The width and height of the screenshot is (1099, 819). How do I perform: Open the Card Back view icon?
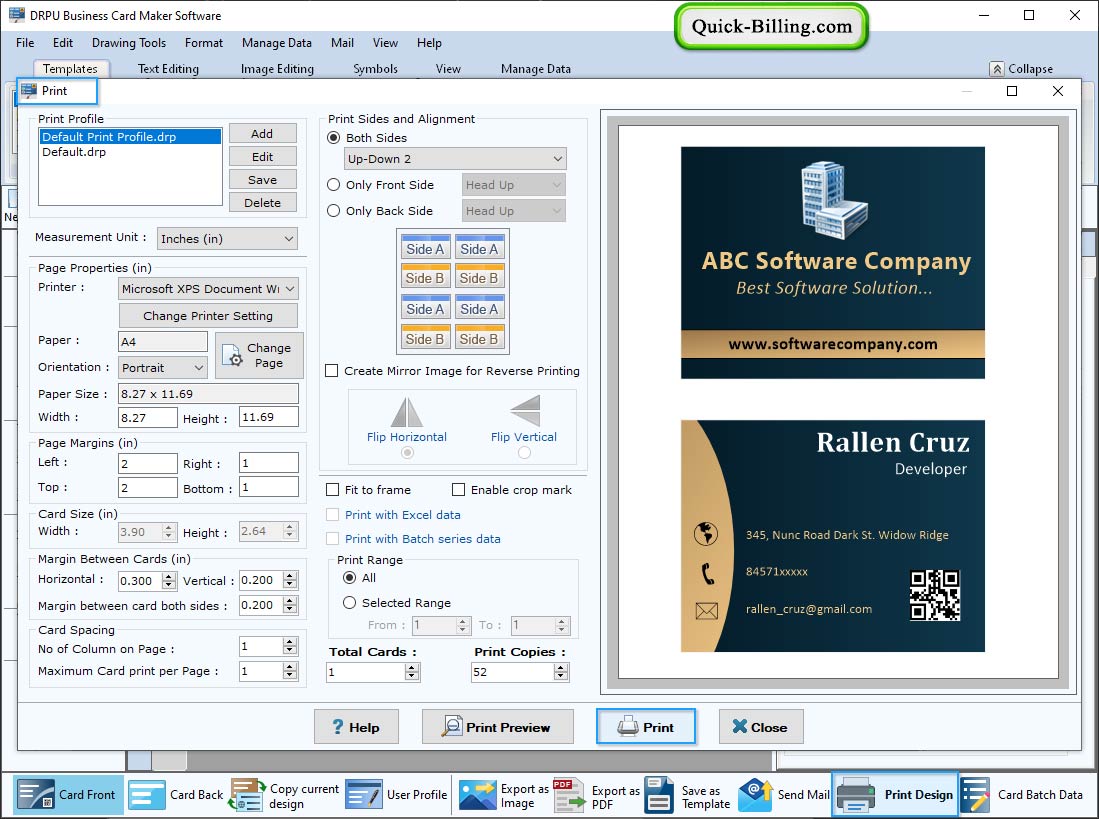[147, 794]
